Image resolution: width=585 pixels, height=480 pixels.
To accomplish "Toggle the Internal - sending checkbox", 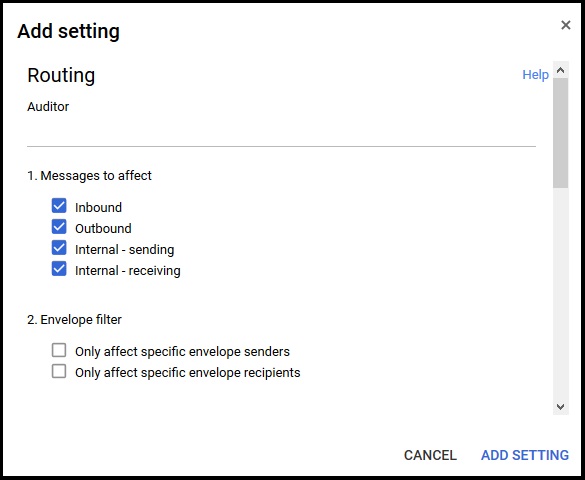I will tap(59, 248).
